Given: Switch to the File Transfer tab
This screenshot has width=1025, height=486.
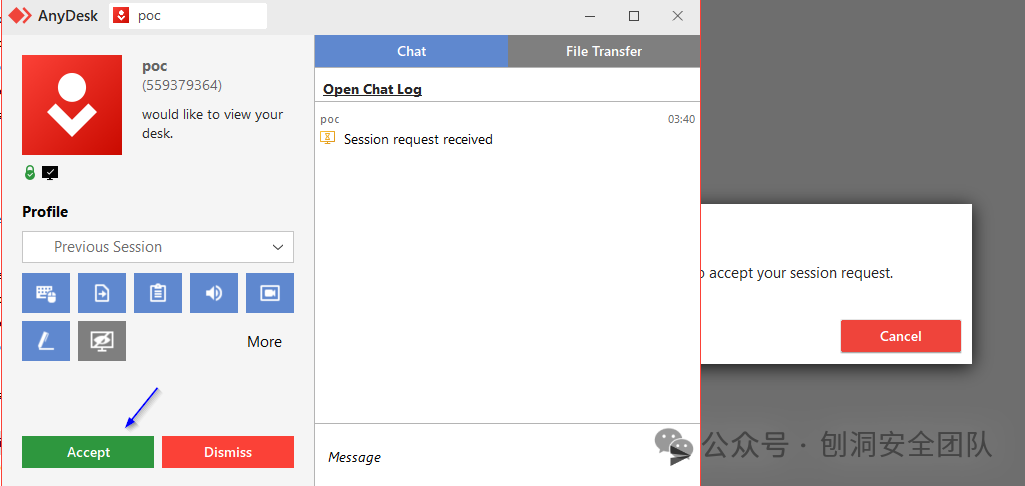Looking at the screenshot, I should 603,51.
